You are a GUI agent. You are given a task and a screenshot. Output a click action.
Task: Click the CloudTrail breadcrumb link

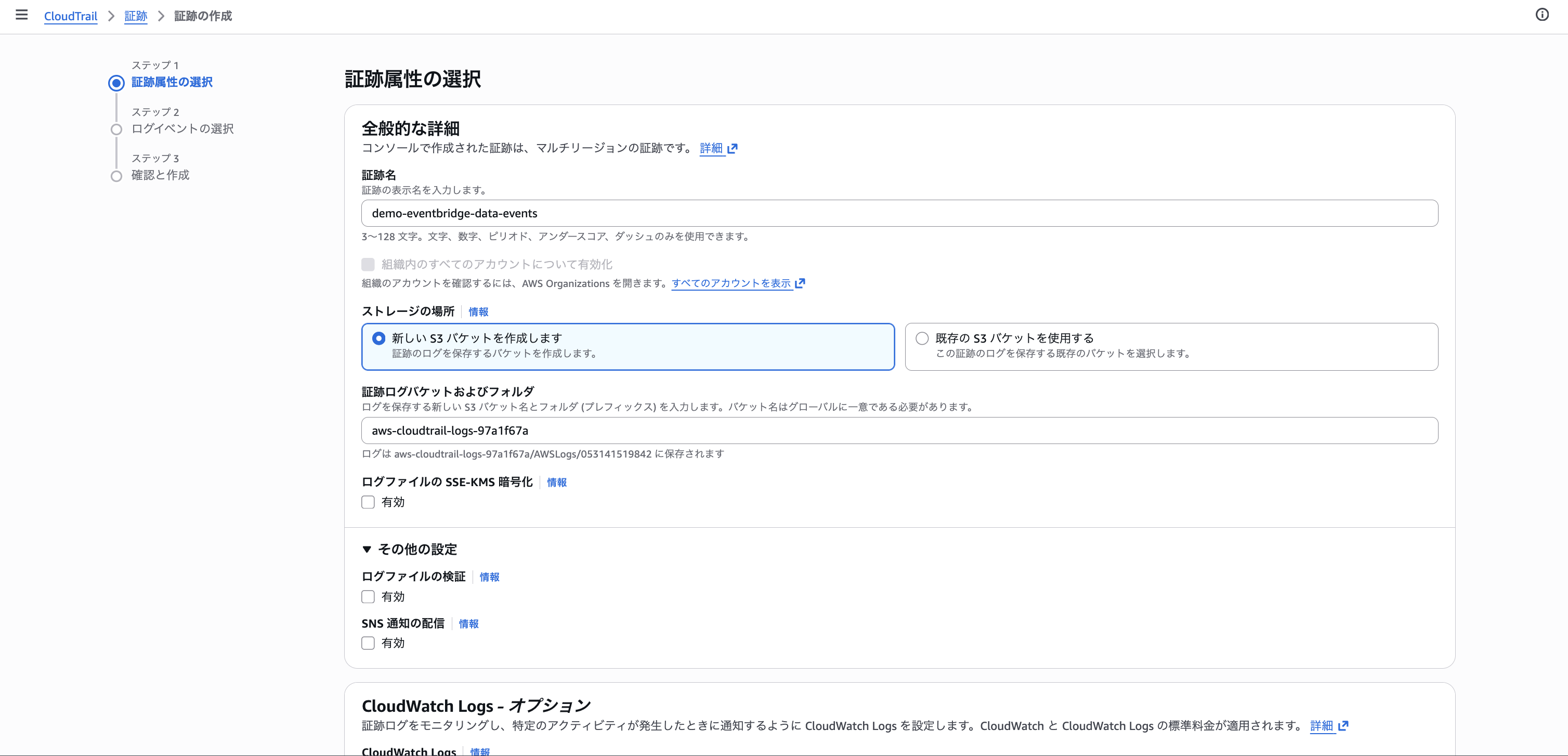(x=71, y=16)
